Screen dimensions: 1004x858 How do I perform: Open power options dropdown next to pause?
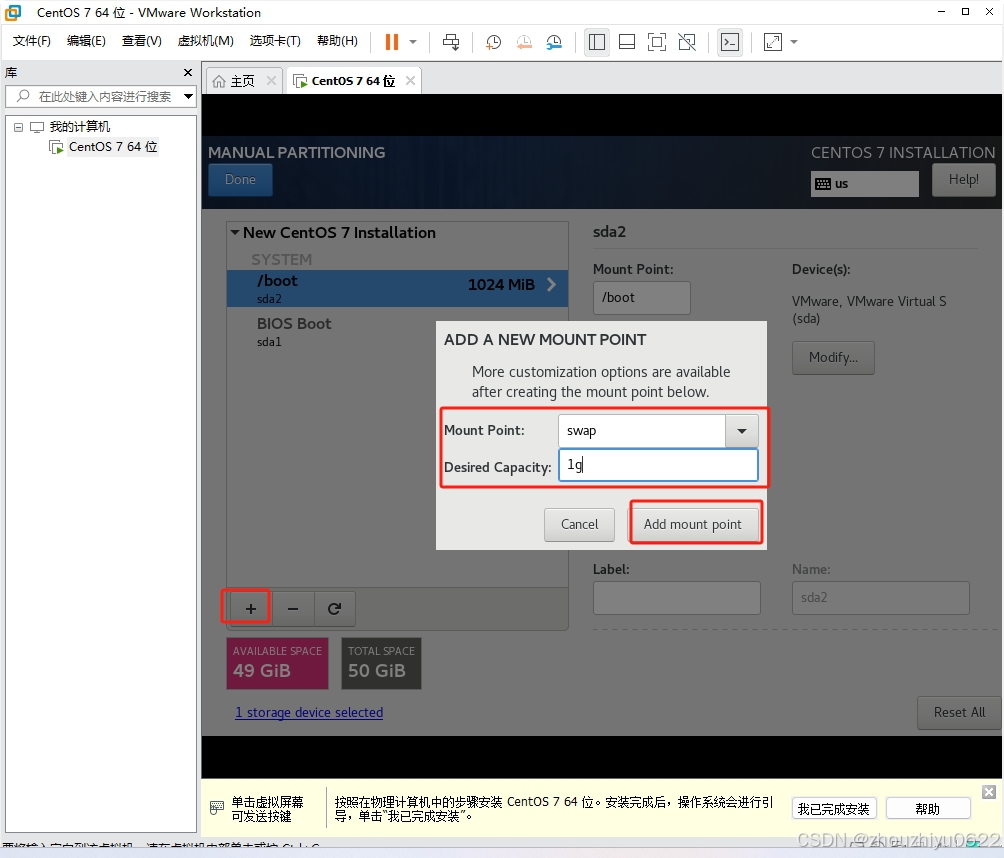pyautogui.click(x=413, y=42)
